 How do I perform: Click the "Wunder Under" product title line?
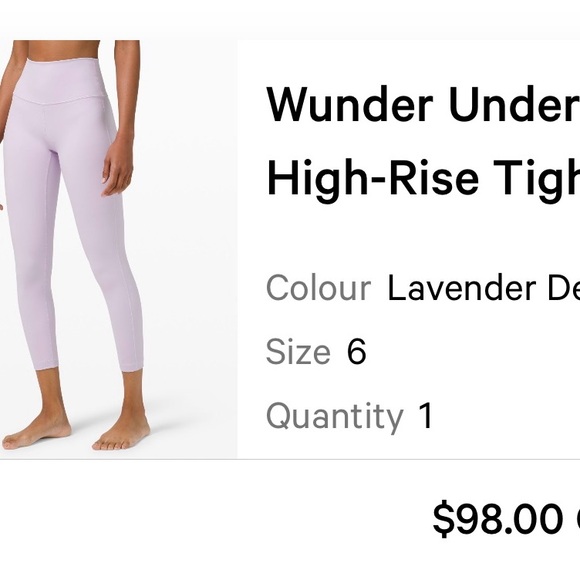pyautogui.click(x=423, y=105)
